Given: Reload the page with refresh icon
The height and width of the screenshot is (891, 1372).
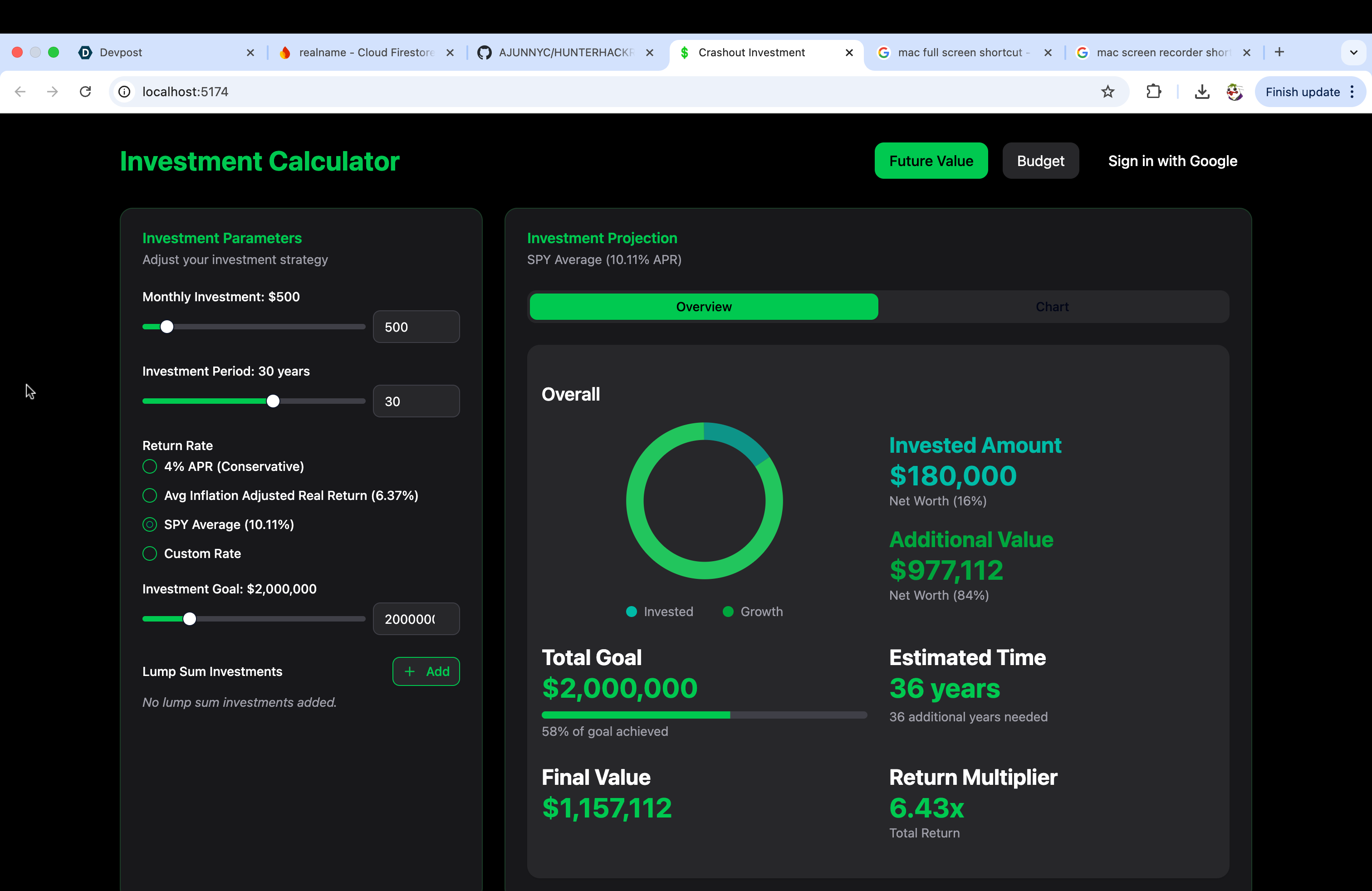Looking at the screenshot, I should point(85,92).
